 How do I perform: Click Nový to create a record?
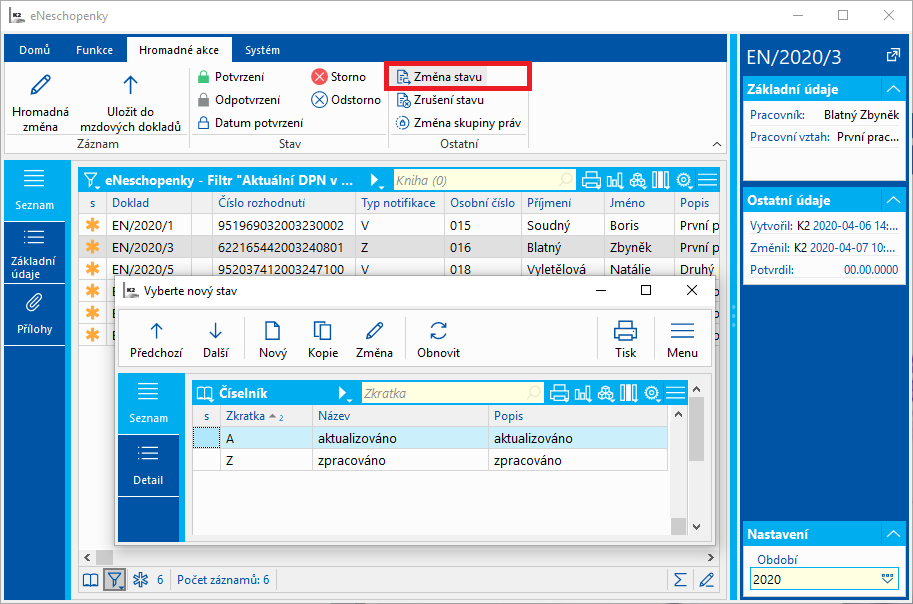273,340
